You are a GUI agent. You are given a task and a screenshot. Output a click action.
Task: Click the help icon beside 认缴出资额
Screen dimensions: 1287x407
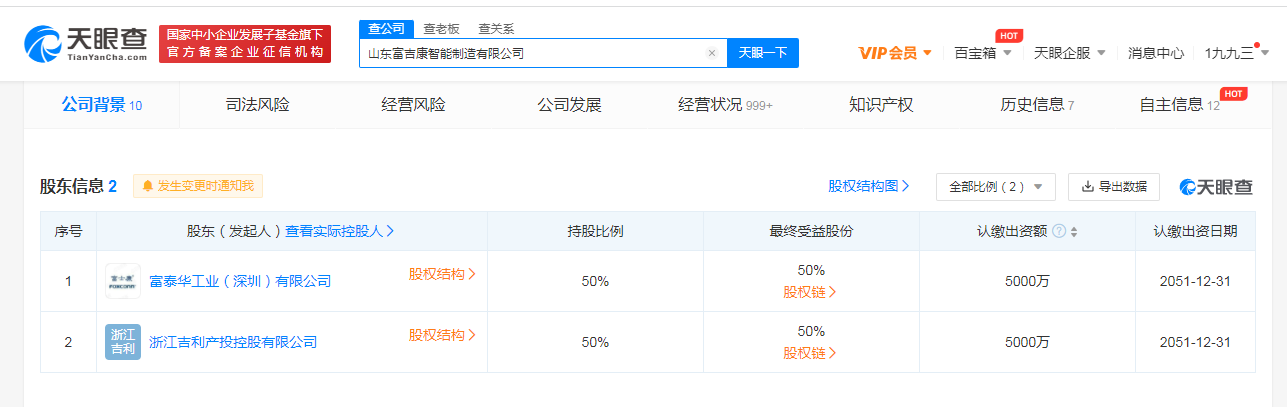1059,232
